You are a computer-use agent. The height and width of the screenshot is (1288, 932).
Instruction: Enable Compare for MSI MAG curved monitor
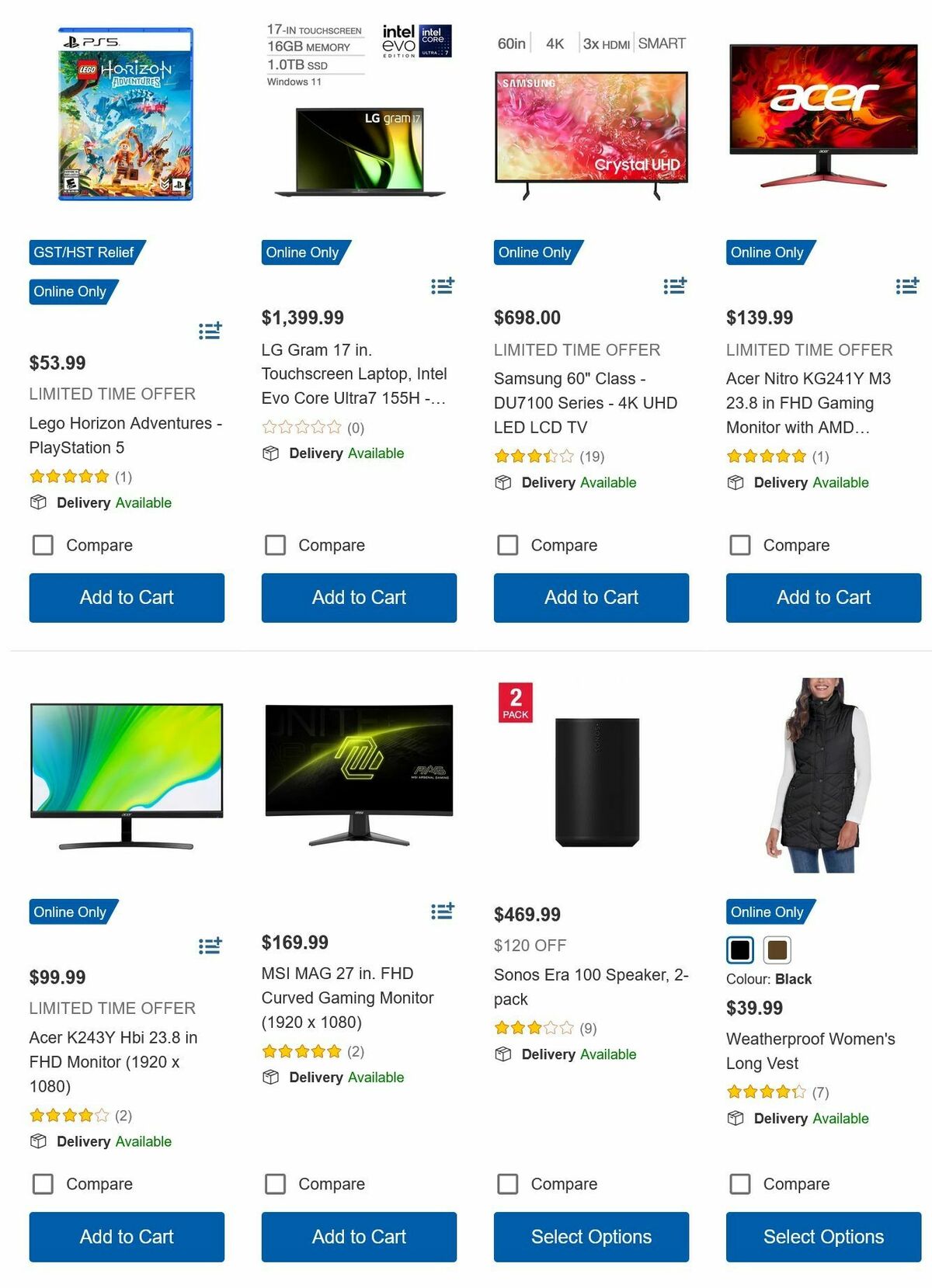[x=276, y=1183]
